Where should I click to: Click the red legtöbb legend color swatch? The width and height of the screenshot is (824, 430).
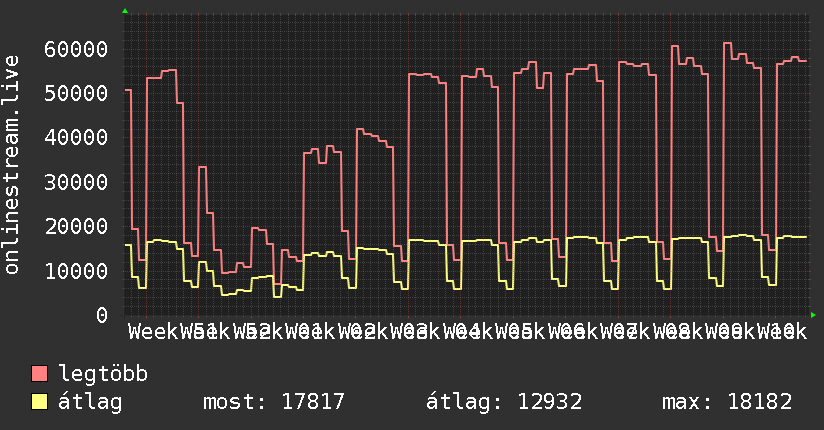[39, 374]
